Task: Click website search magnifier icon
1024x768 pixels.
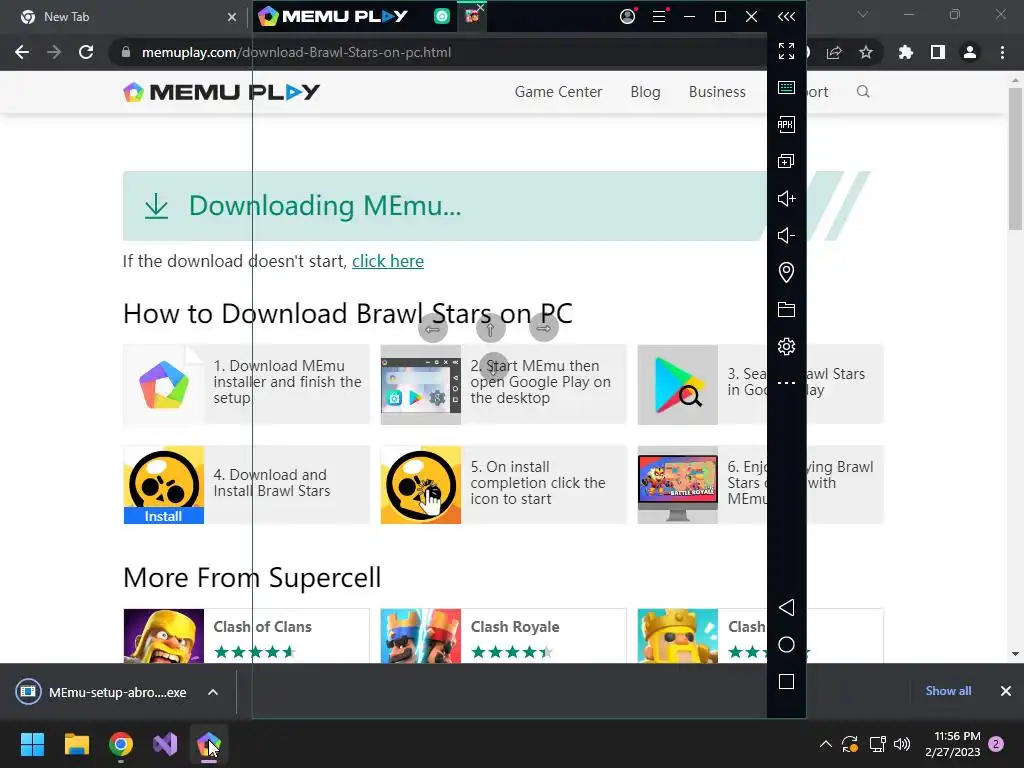Action: [863, 91]
